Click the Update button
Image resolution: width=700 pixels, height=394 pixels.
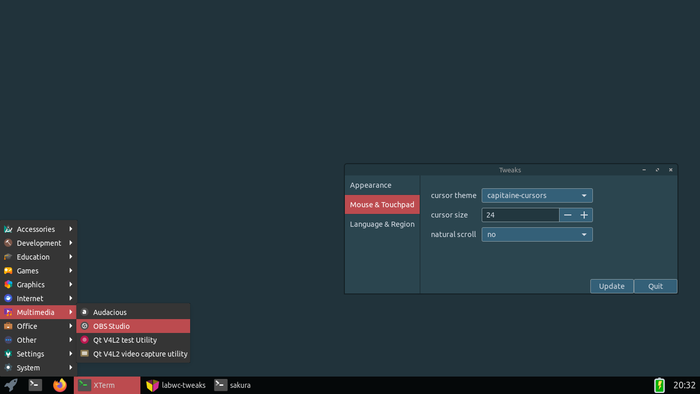click(x=612, y=286)
